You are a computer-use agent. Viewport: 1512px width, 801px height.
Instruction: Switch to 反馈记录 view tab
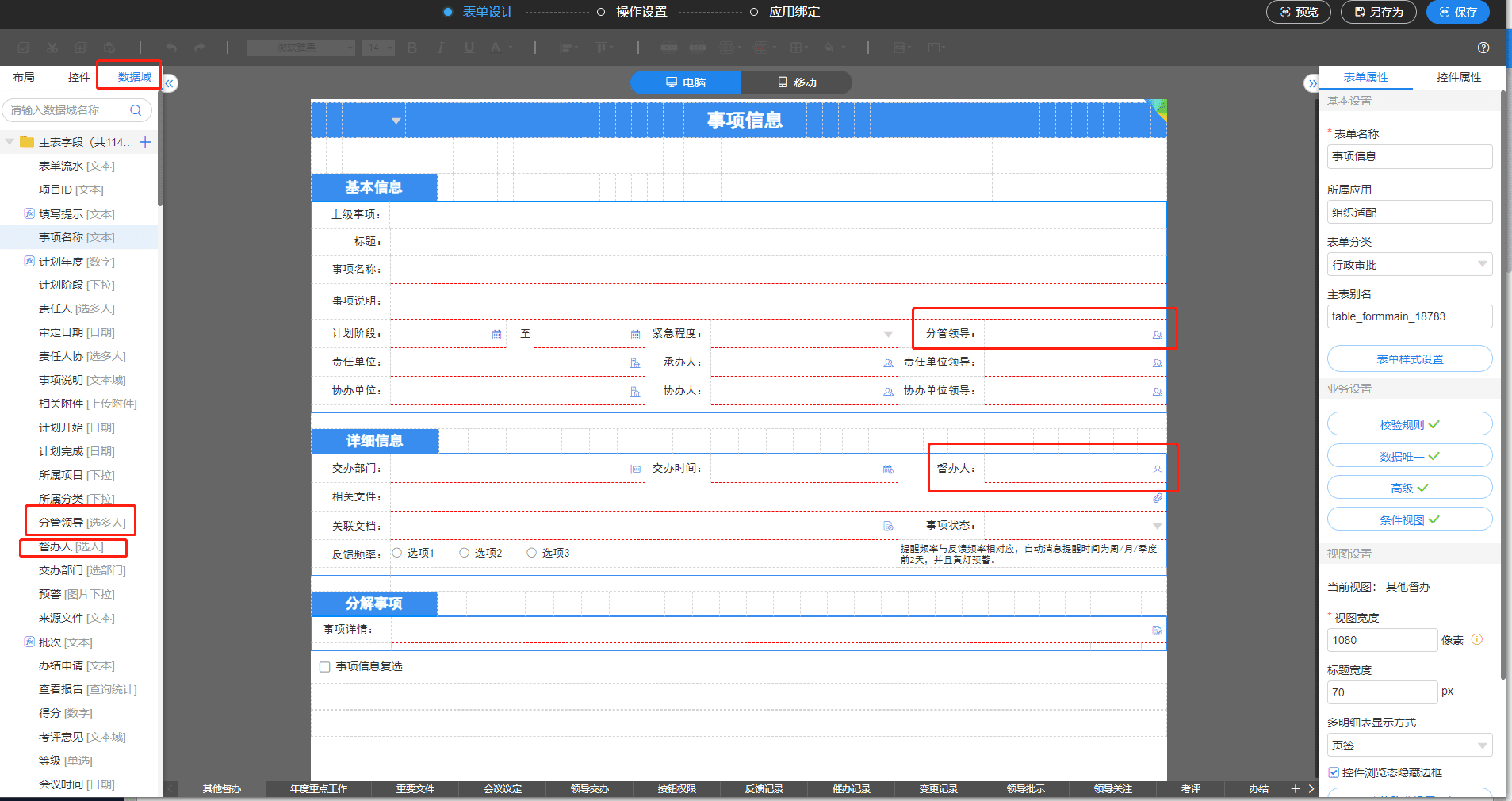pos(764,789)
